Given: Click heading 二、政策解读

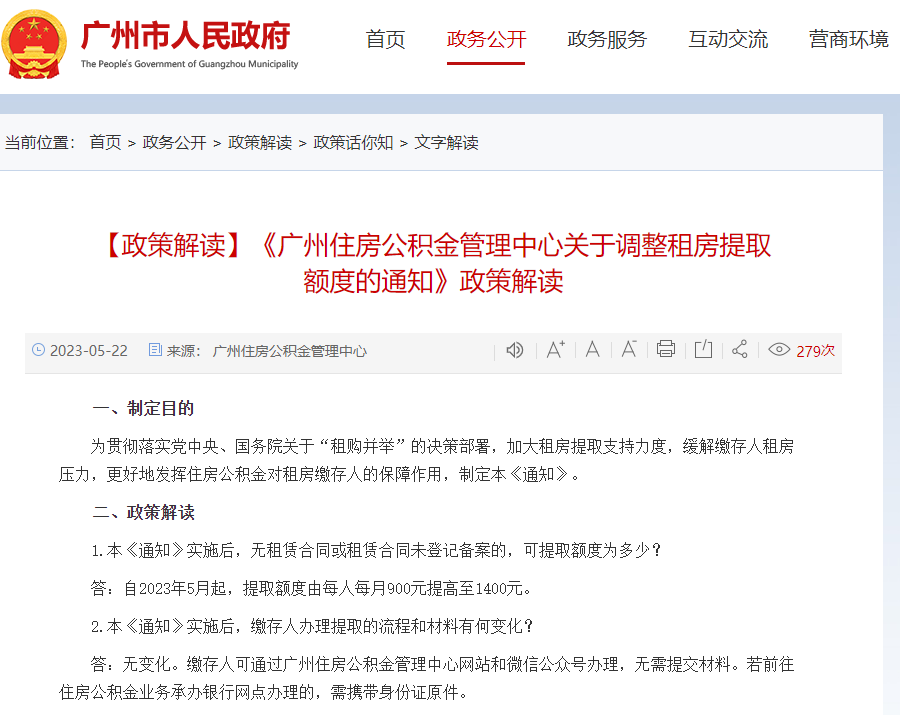Looking at the screenshot, I should (143, 512).
